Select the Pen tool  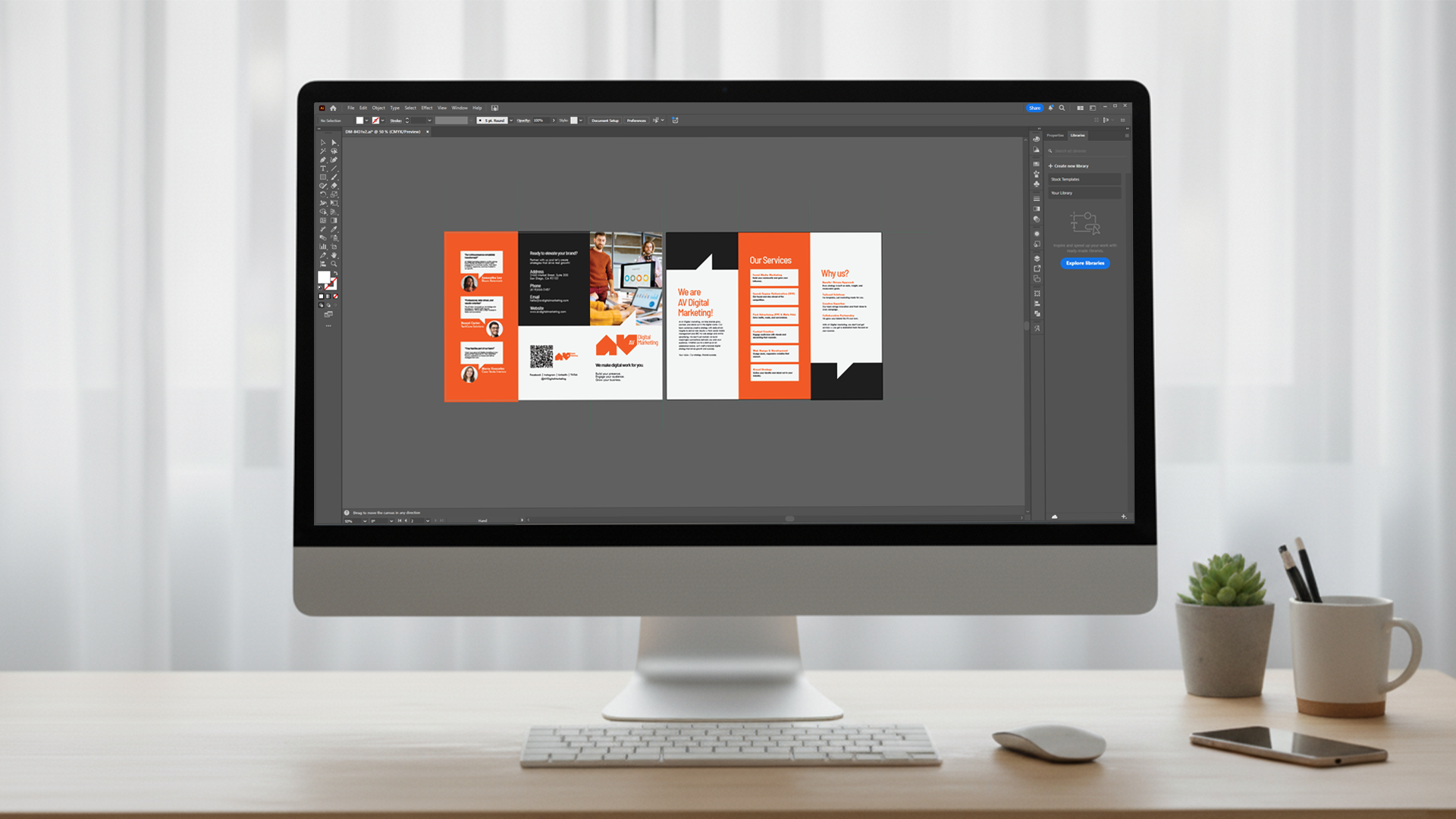323,160
